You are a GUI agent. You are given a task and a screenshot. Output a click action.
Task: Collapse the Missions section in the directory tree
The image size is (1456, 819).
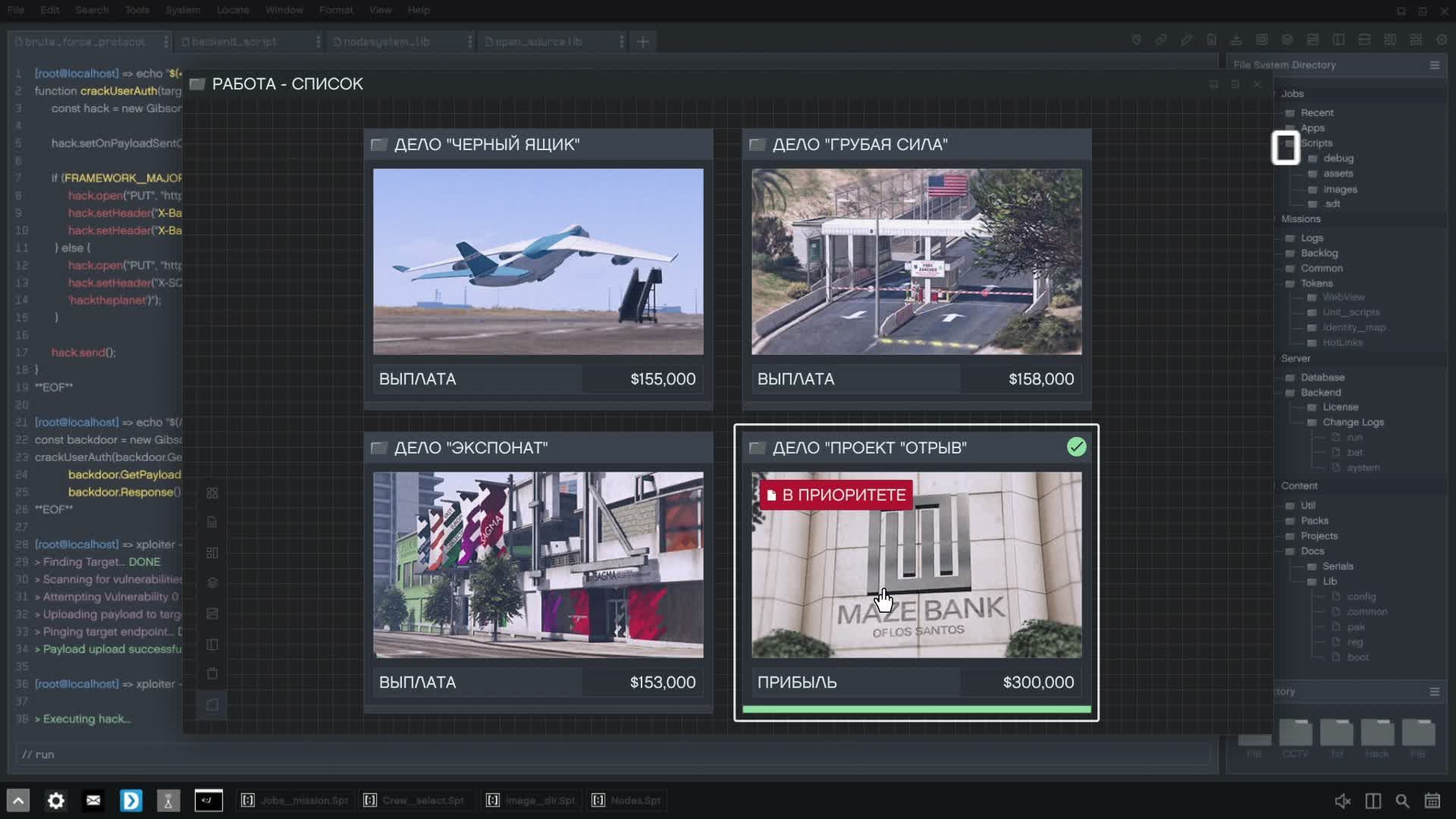tap(1301, 219)
